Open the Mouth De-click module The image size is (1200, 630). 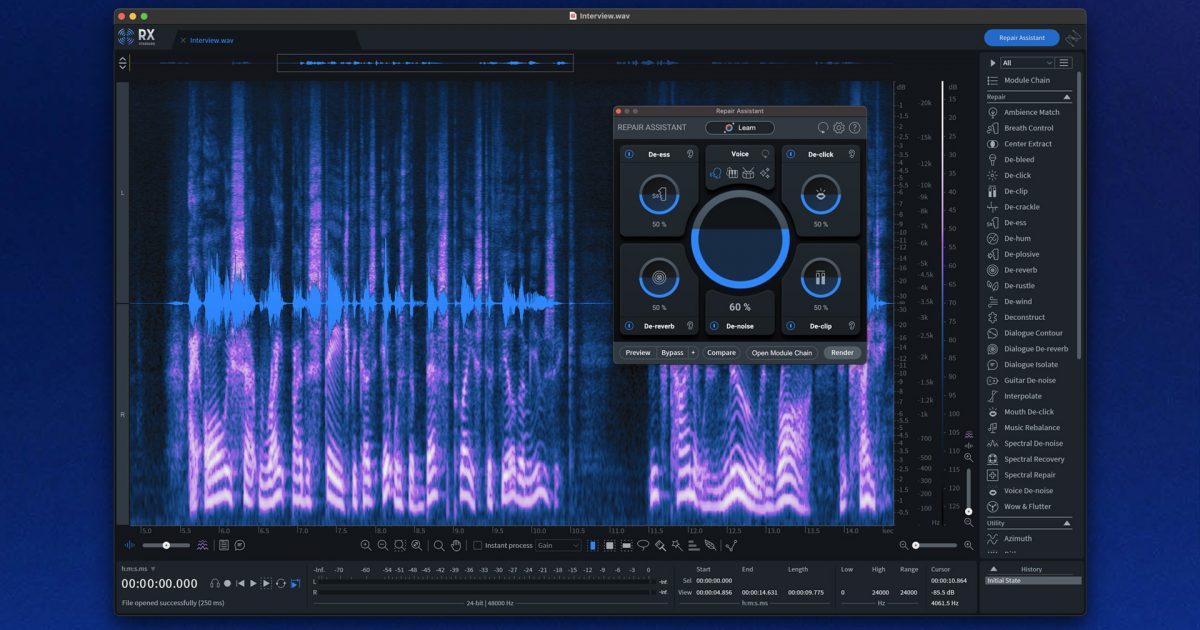(x=1028, y=412)
